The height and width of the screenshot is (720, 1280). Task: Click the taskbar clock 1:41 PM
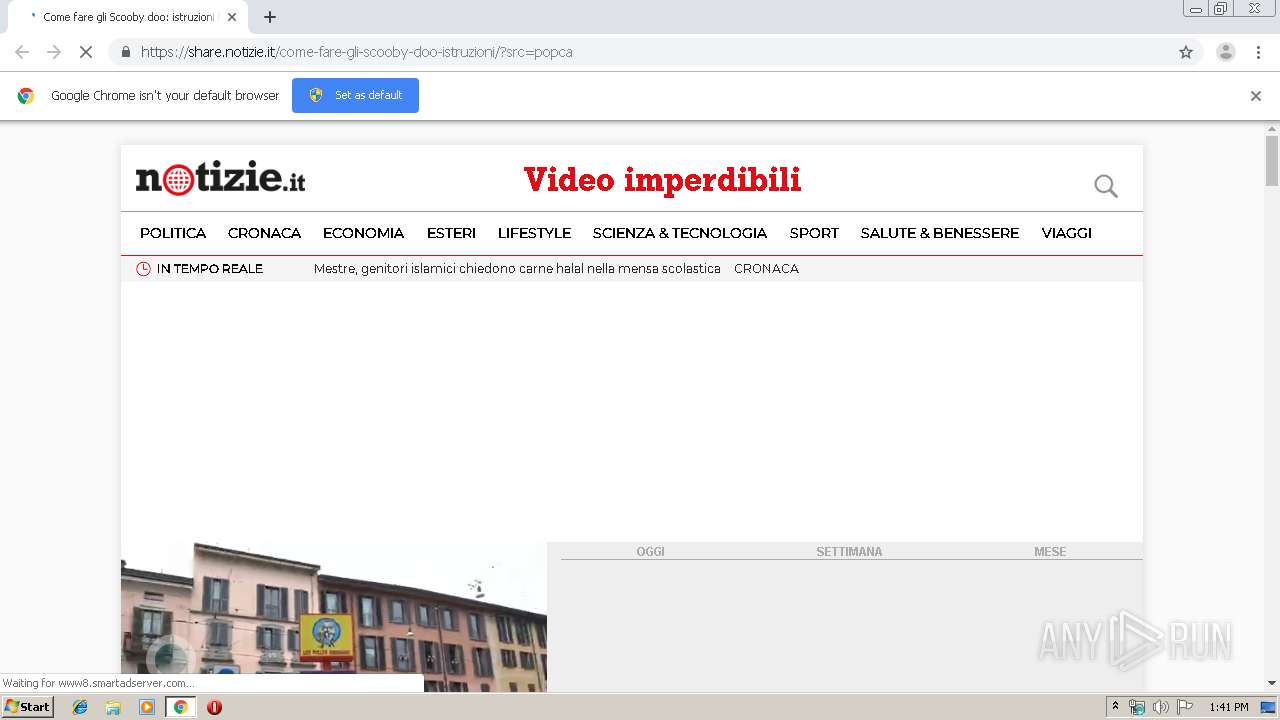(x=1229, y=707)
